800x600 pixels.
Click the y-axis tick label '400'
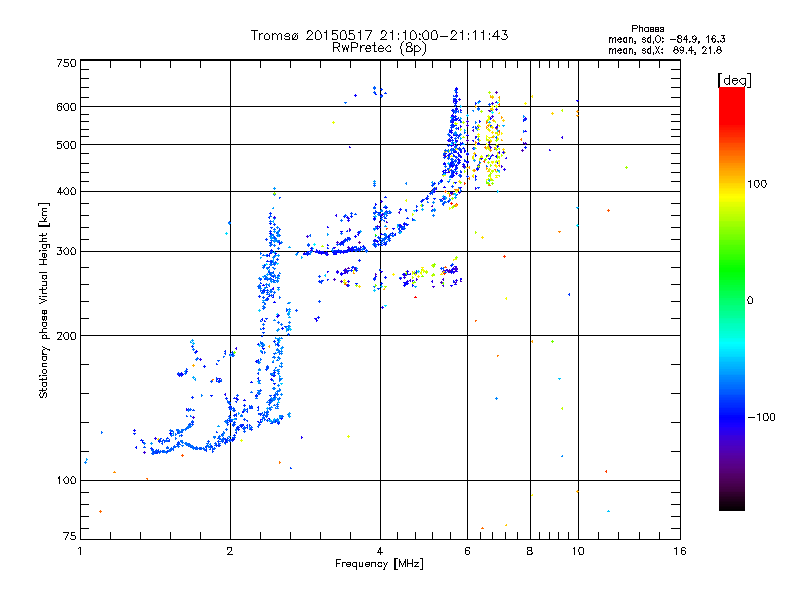pos(67,191)
